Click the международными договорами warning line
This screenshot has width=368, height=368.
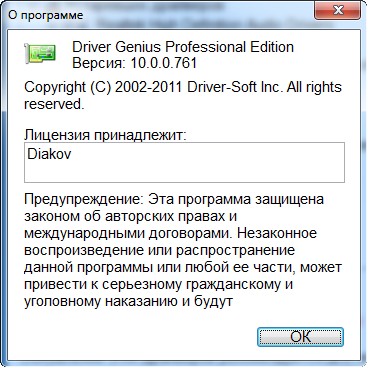coord(170,233)
